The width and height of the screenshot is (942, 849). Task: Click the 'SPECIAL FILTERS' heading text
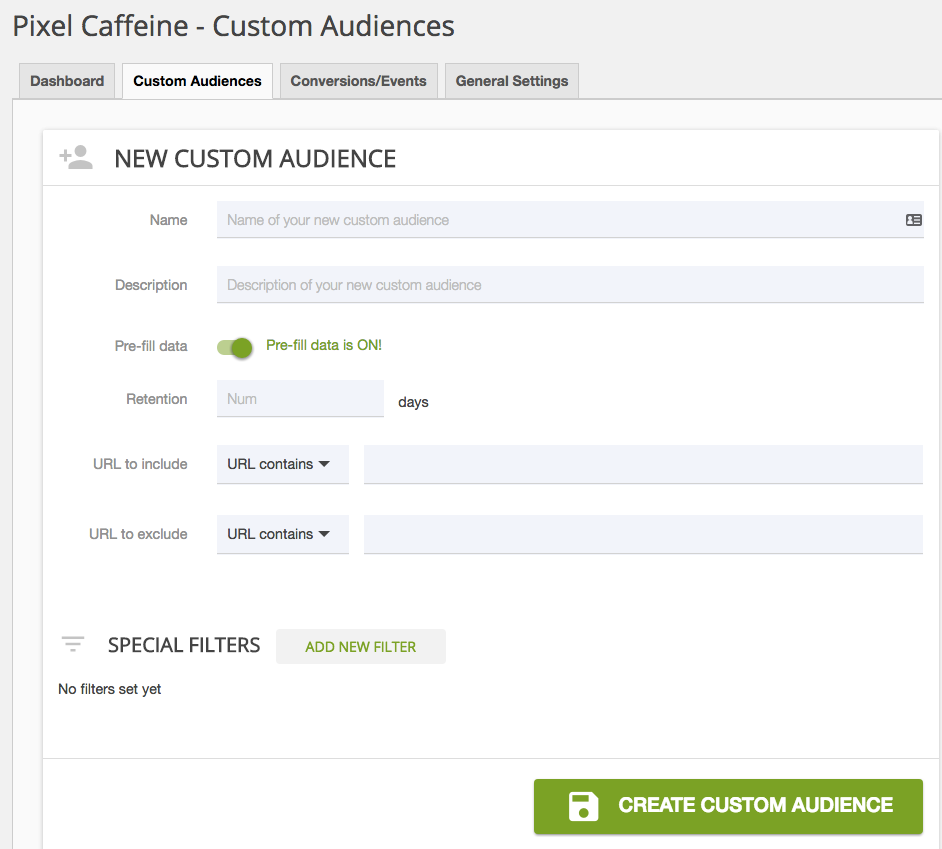pos(184,645)
